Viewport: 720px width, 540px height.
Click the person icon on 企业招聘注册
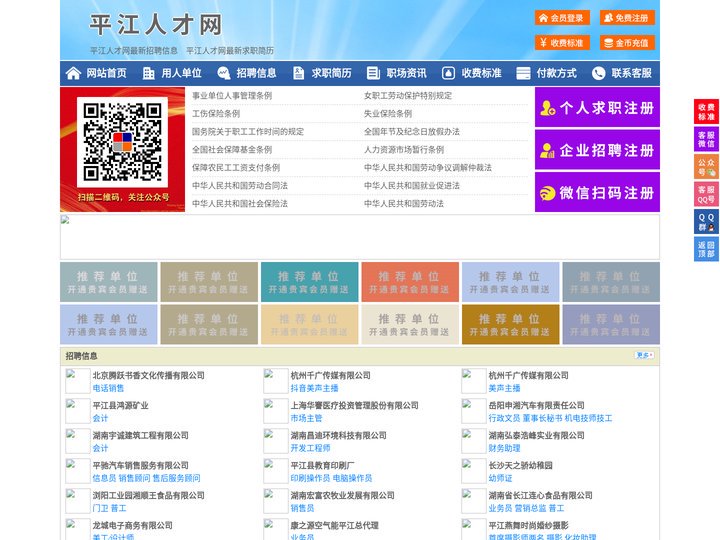pyautogui.click(x=547, y=150)
